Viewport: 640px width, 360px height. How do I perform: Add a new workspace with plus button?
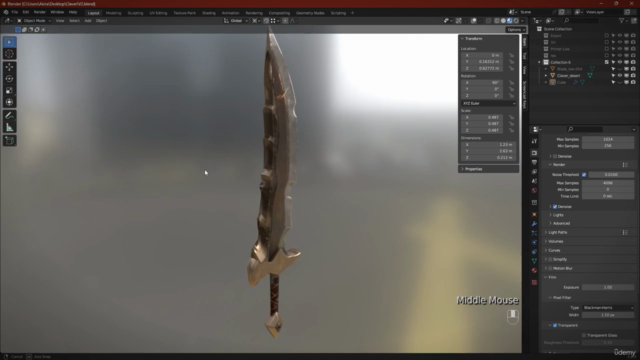tap(353, 13)
